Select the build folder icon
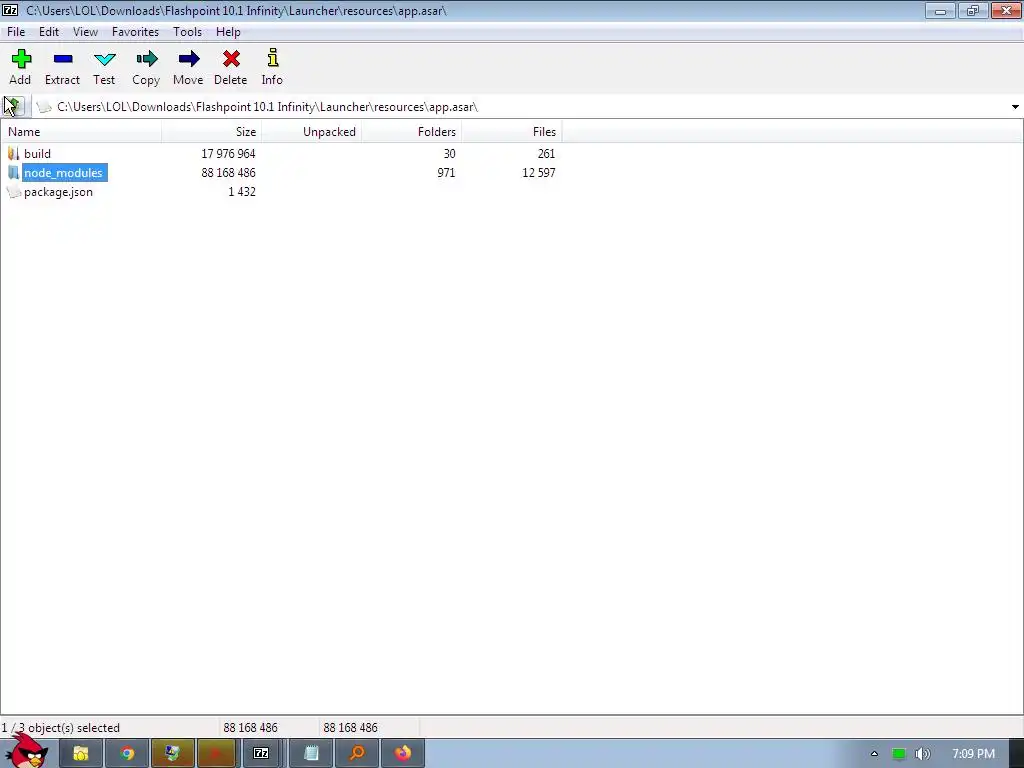Image resolution: width=1024 pixels, height=768 pixels. click(x=14, y=153)
